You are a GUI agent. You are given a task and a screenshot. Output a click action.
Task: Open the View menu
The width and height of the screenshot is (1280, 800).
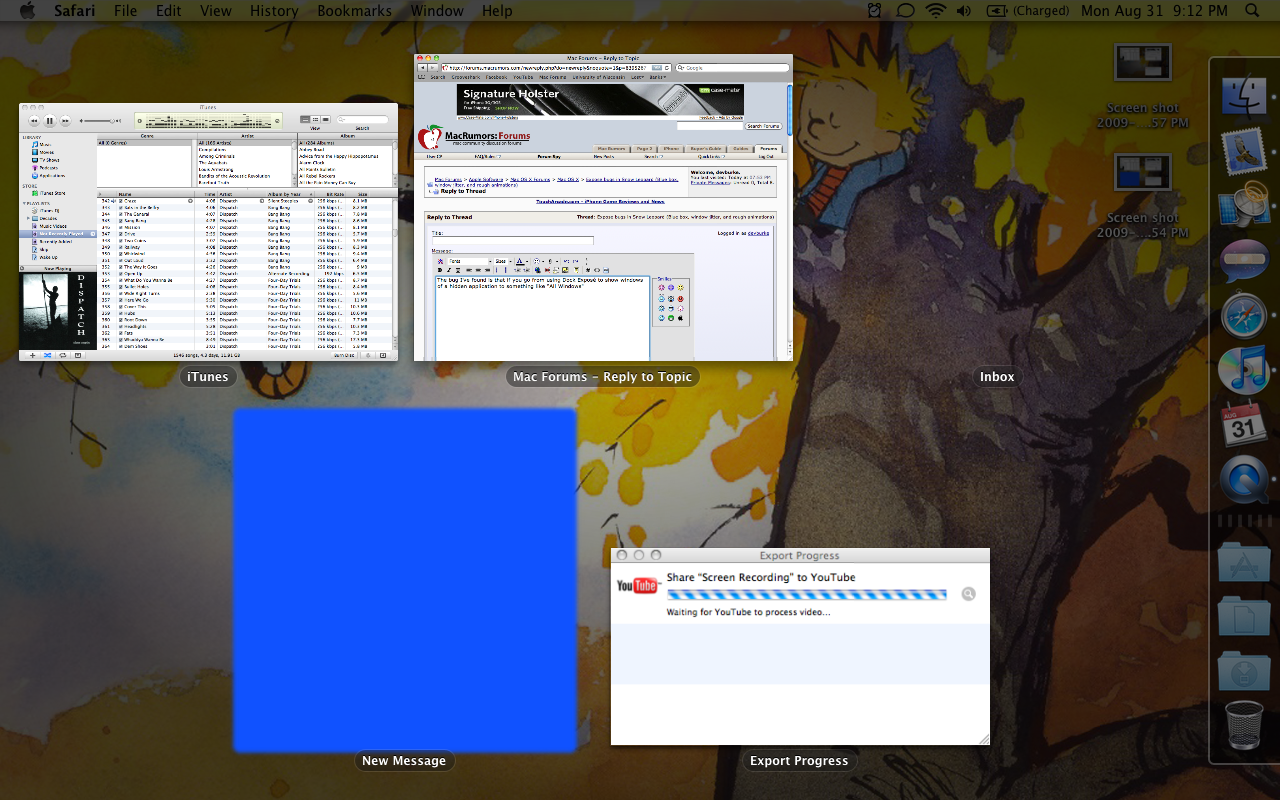216,11
